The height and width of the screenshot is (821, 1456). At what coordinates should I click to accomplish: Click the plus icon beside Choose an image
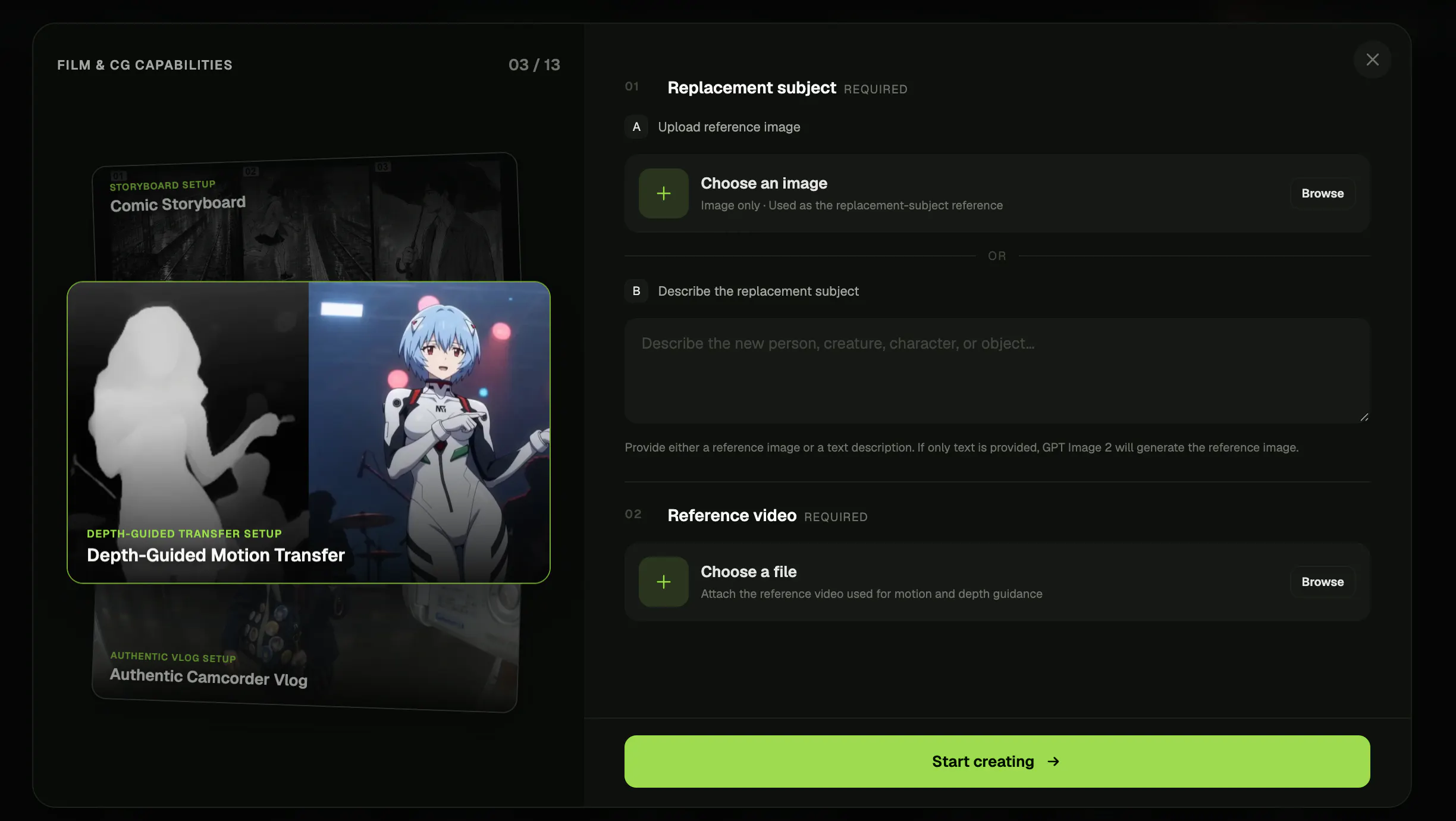click(664, 193)
